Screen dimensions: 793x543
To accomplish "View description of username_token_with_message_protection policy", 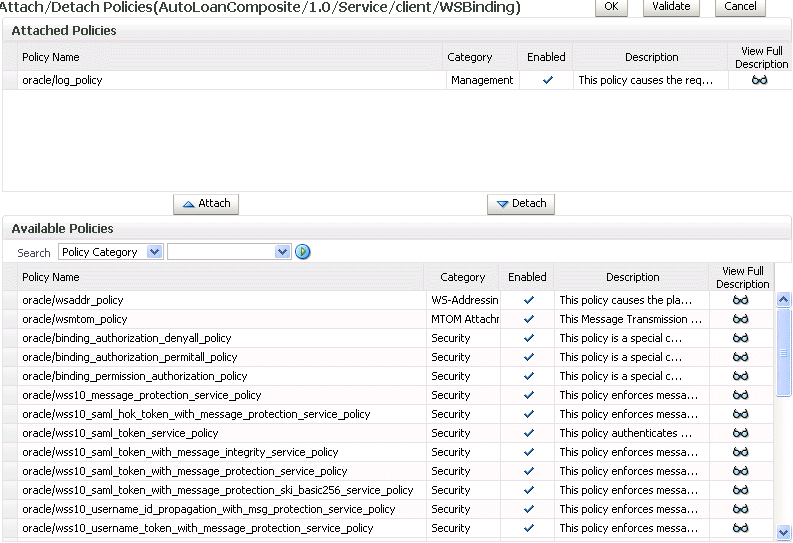I will 740,528.
